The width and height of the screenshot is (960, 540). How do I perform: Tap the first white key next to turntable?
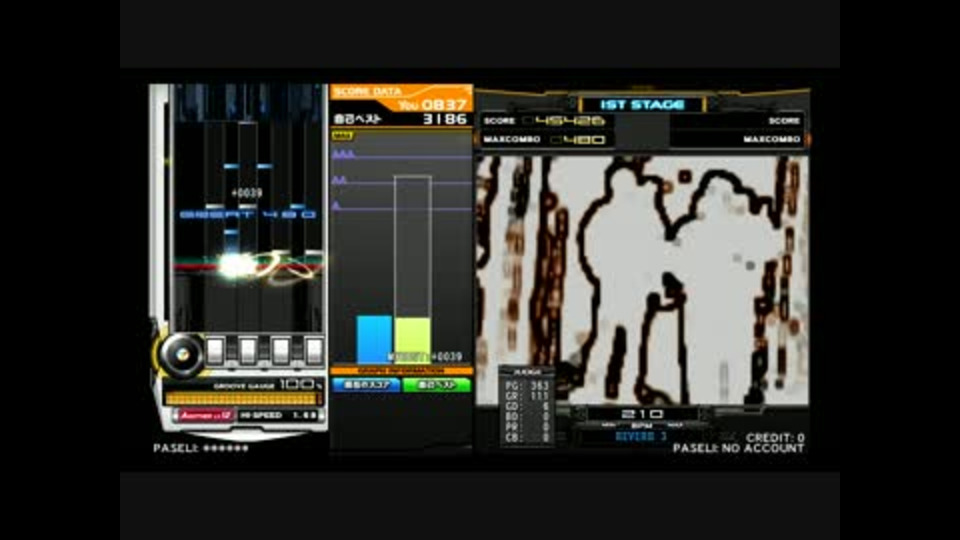pyautogui.click(x=215, y=351)
